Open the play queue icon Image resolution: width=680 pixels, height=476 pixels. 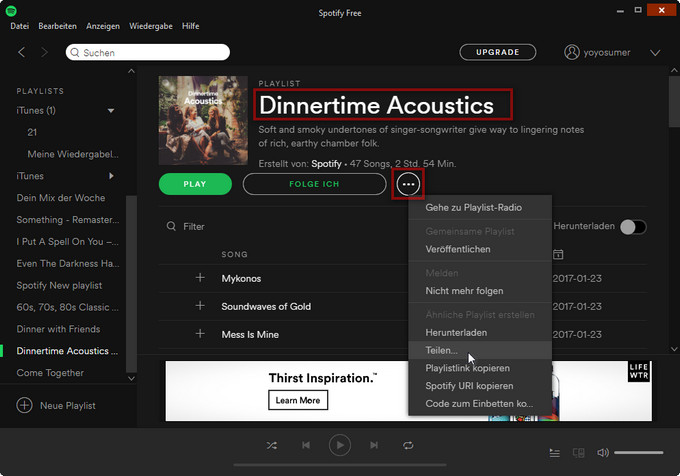click(x=555, y=453)
